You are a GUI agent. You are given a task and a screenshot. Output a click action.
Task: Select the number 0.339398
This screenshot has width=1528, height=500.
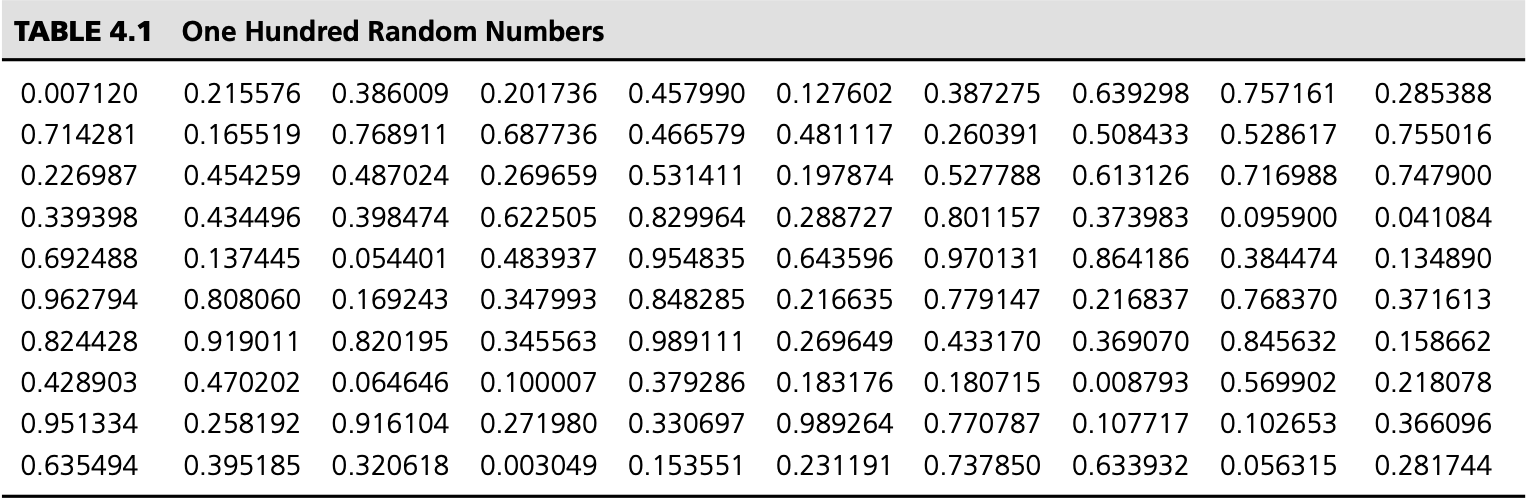coord(79,218)
